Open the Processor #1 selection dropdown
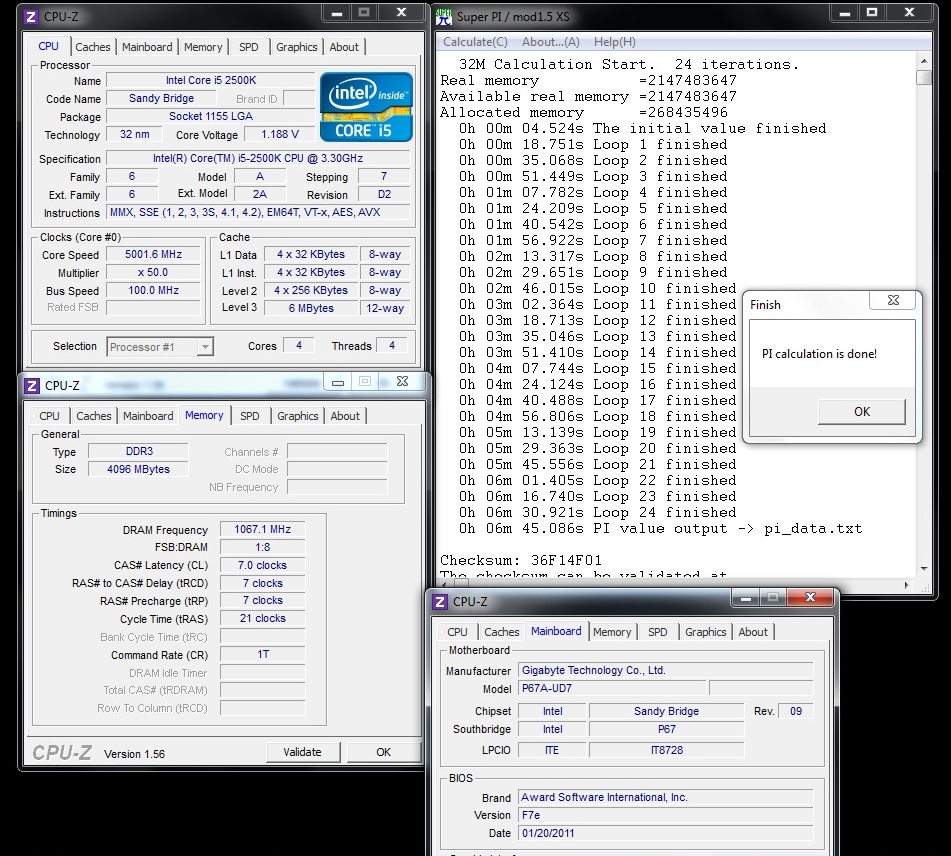 206,347
